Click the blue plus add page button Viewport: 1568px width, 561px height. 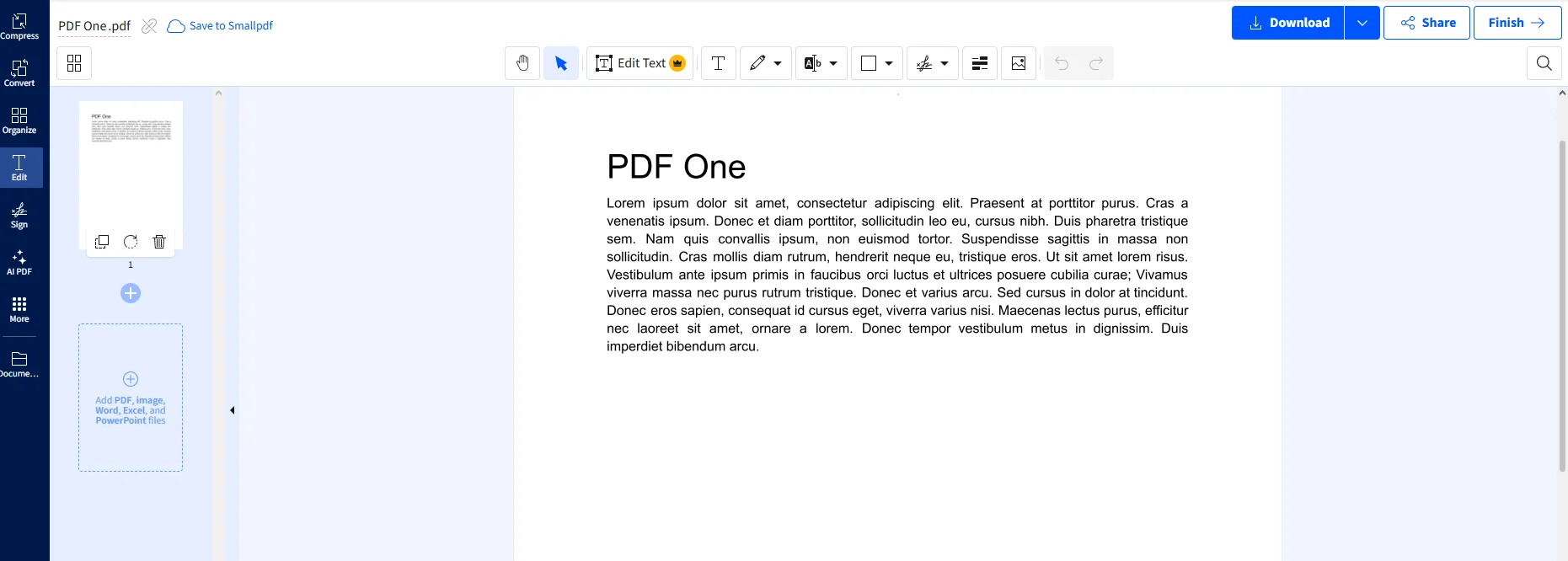click(131, 293)
